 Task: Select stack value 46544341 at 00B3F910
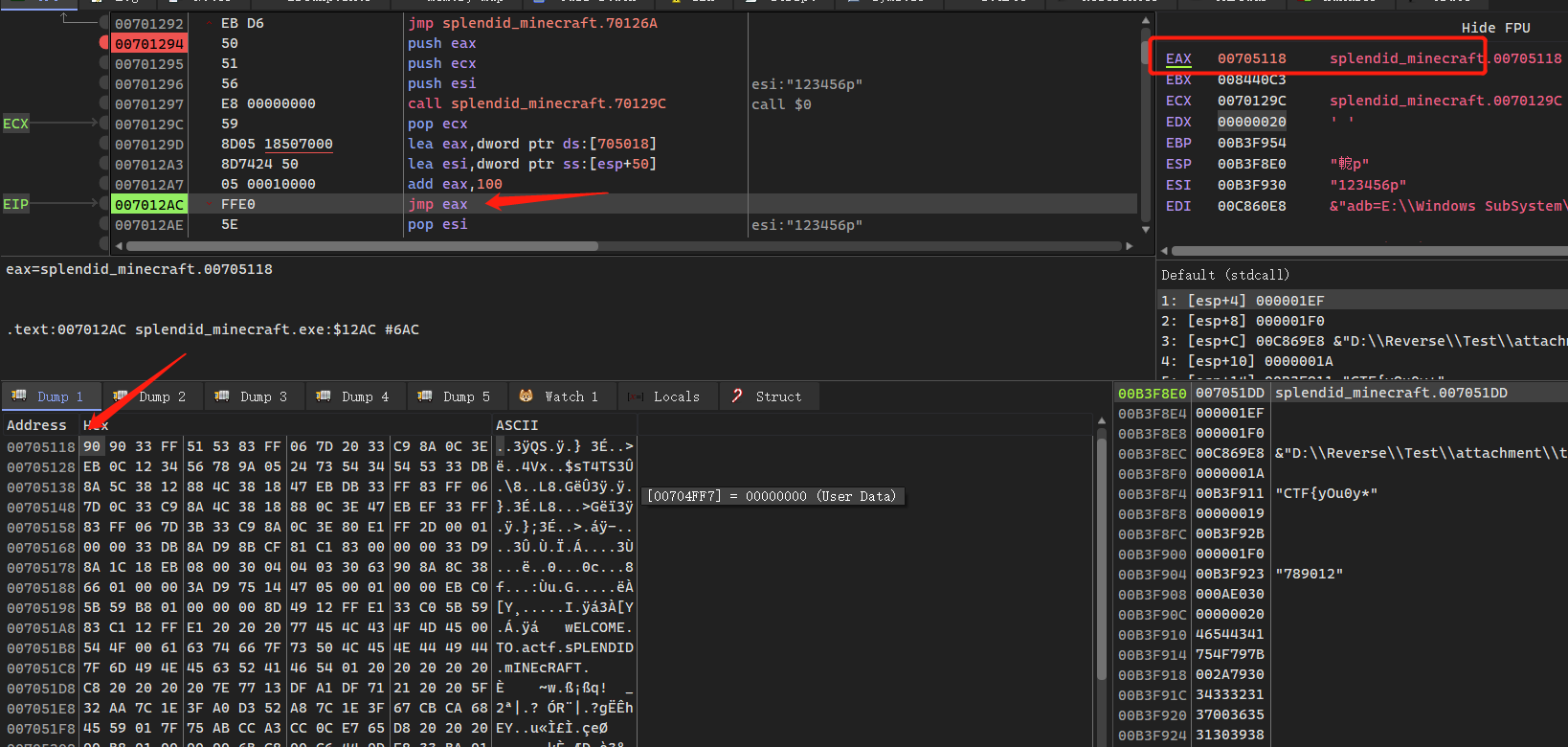point(1229,634)
